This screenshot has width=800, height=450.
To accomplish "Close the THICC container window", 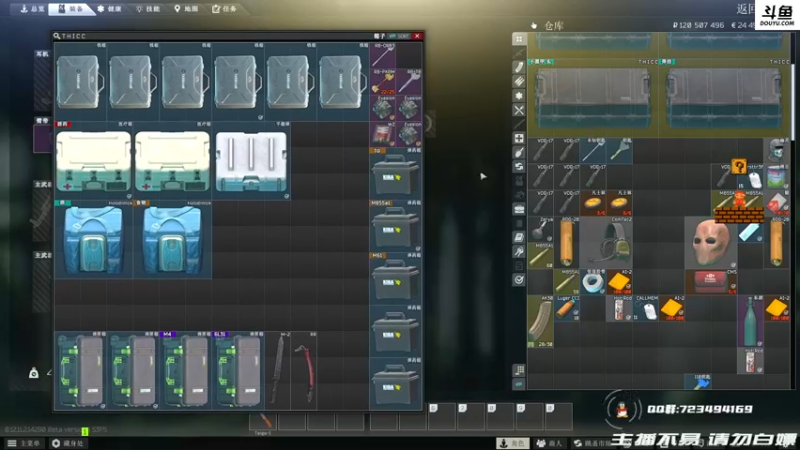I will click(417, 36).
